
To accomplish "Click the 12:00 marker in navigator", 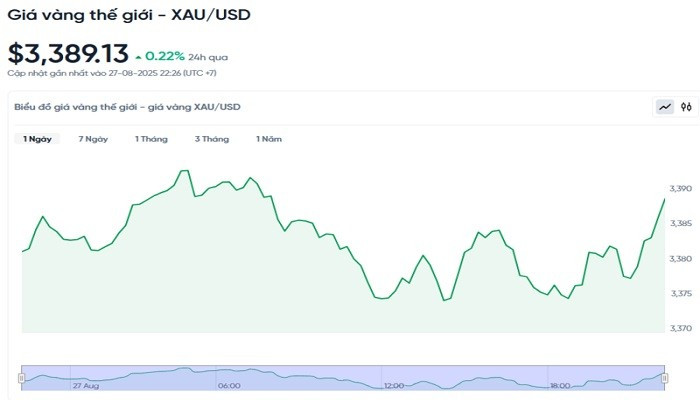I will pos(393,385).
